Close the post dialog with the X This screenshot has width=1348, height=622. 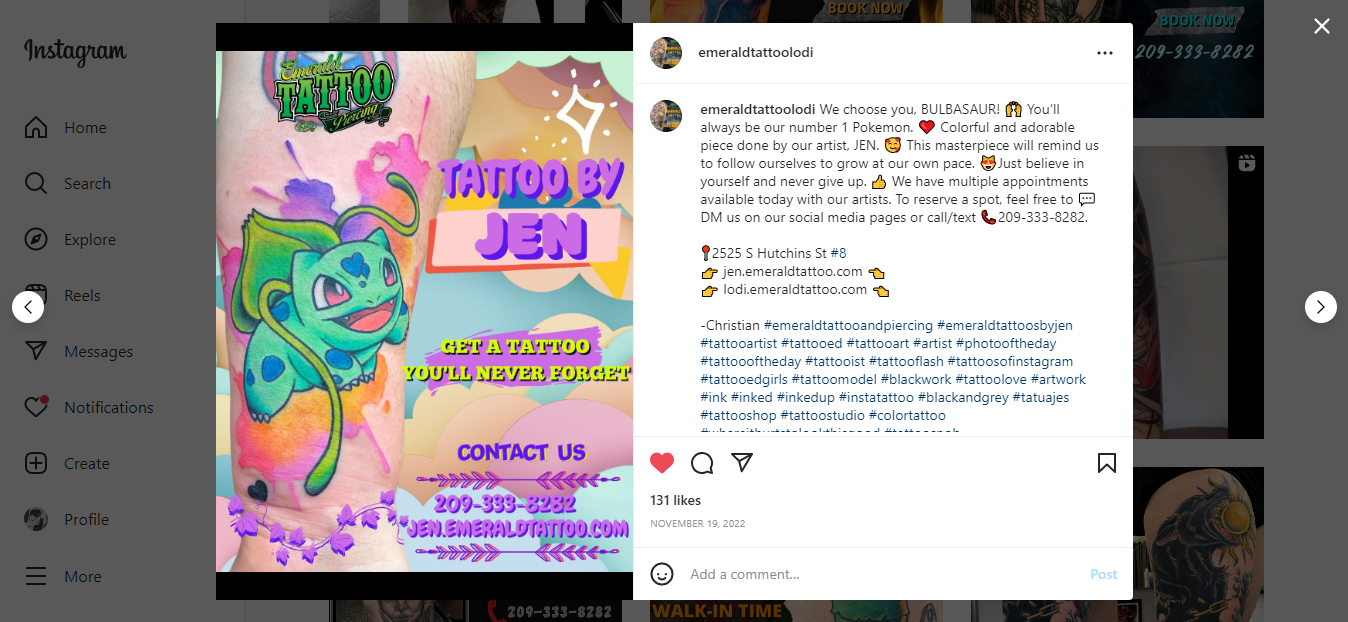click(1322, 26)
